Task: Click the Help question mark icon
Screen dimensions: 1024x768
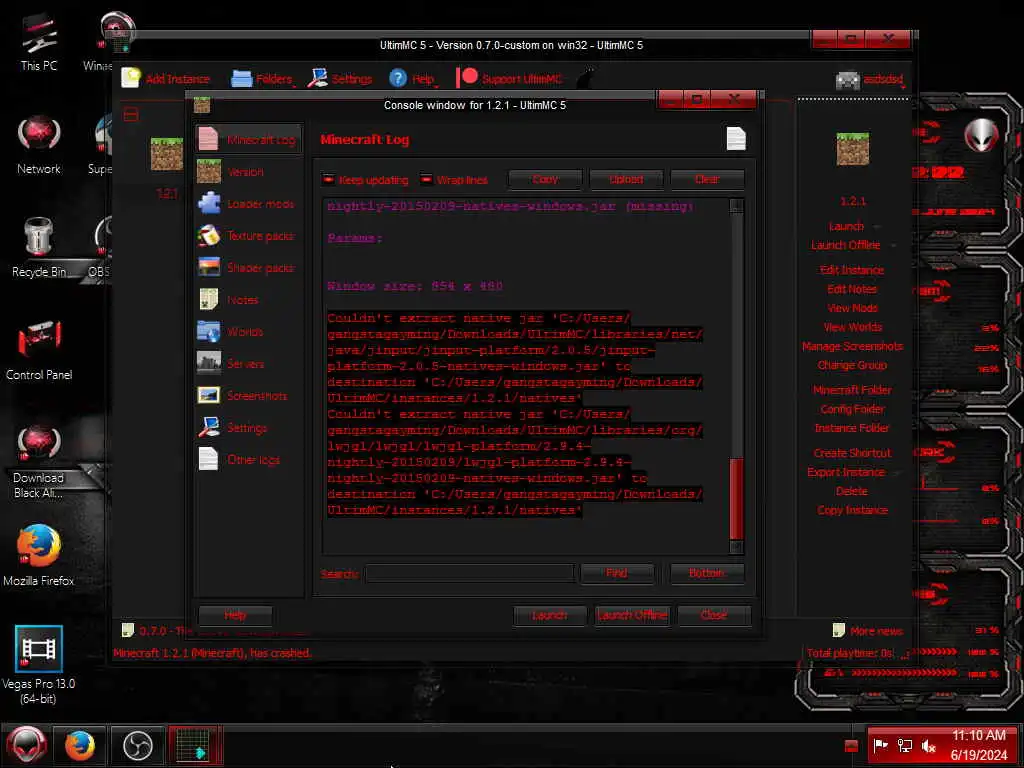Action: point(398,78)
